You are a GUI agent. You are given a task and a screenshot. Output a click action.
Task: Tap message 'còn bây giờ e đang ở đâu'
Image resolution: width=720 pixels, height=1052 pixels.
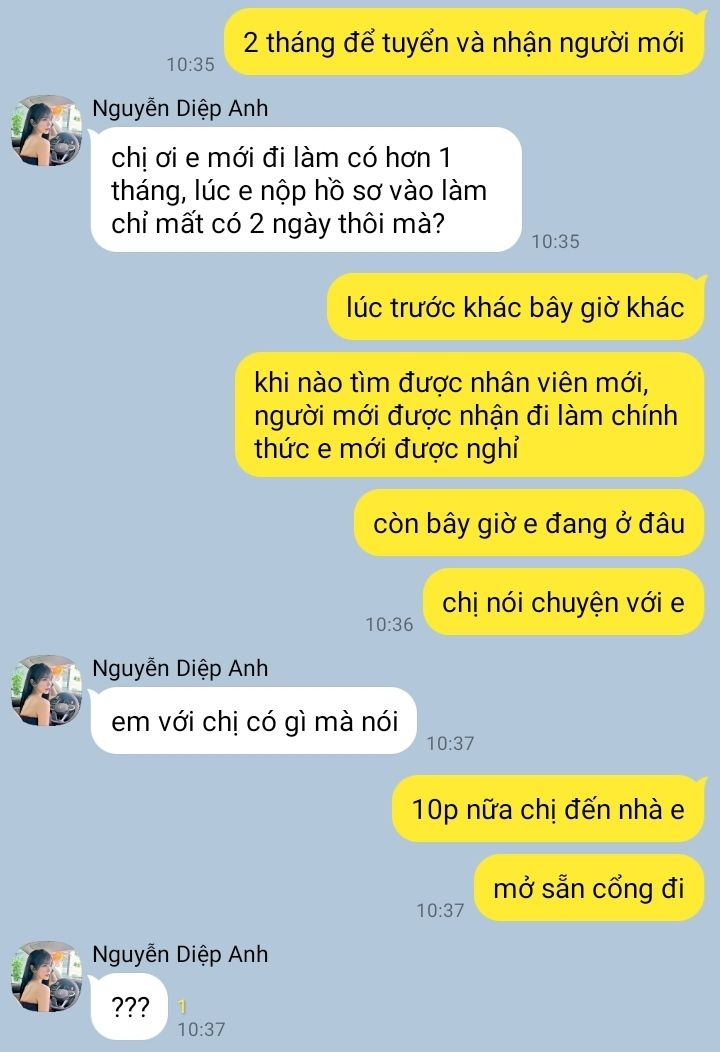tap(529, 523)
